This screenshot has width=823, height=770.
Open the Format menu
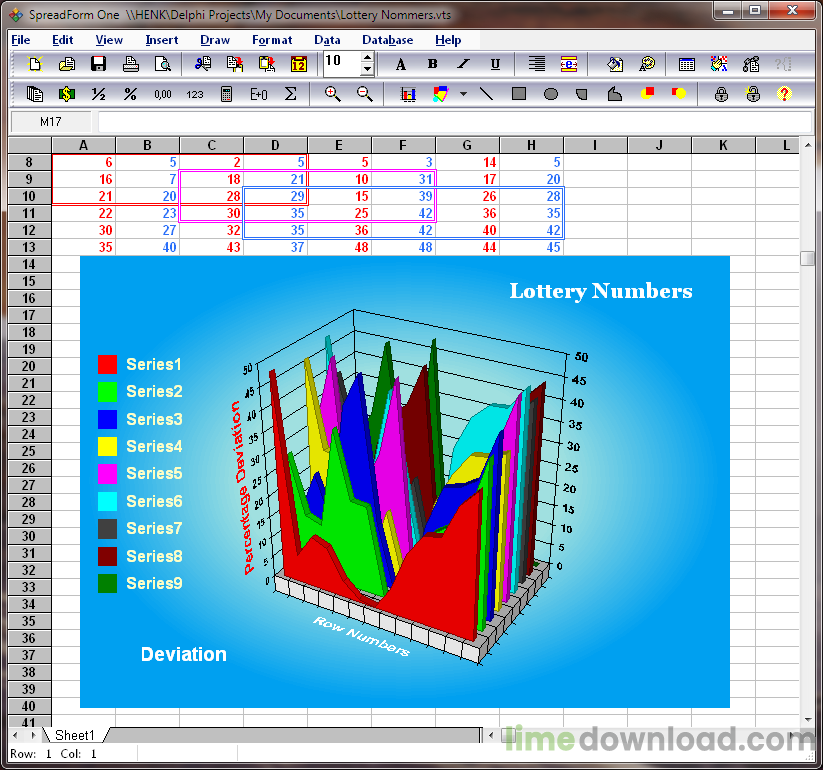pyautogui.click(x=272, y=40)
